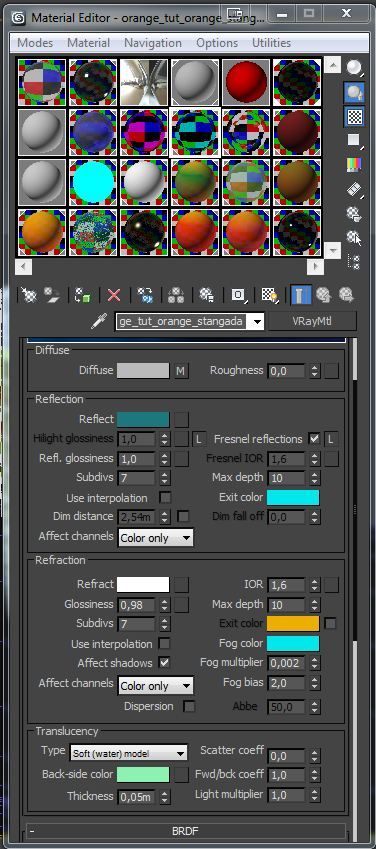Image resolution: width=376 pixels, height=849 pixels.
Task: Click the Diffuse M map button
Action: pyautogui.click(x=180, y=371)
